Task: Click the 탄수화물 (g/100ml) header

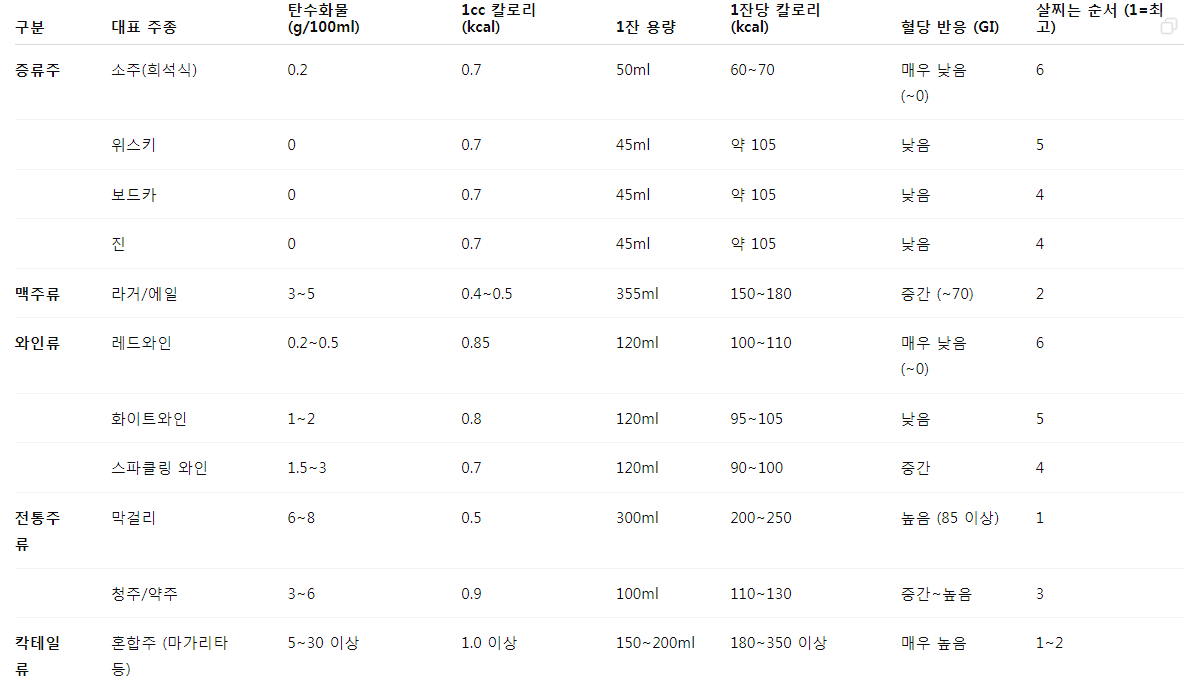Action: click(324, 19)
